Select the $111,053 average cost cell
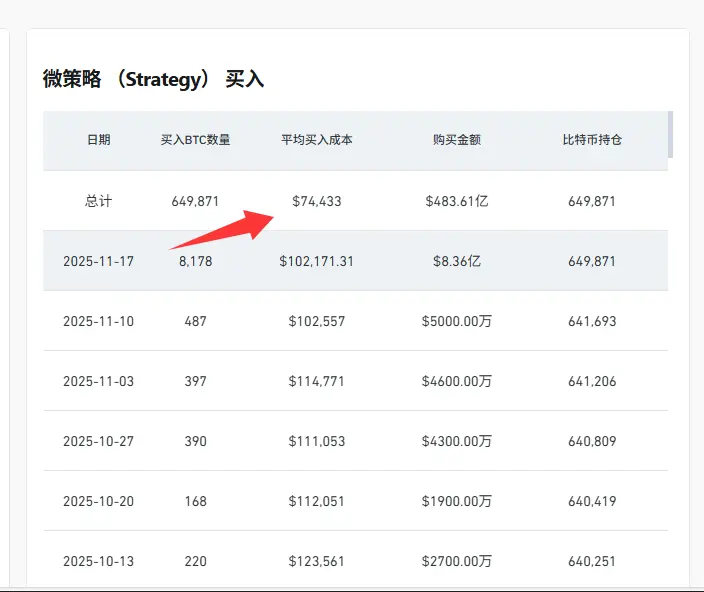This screenshot has width=704, height=592. 317,441
